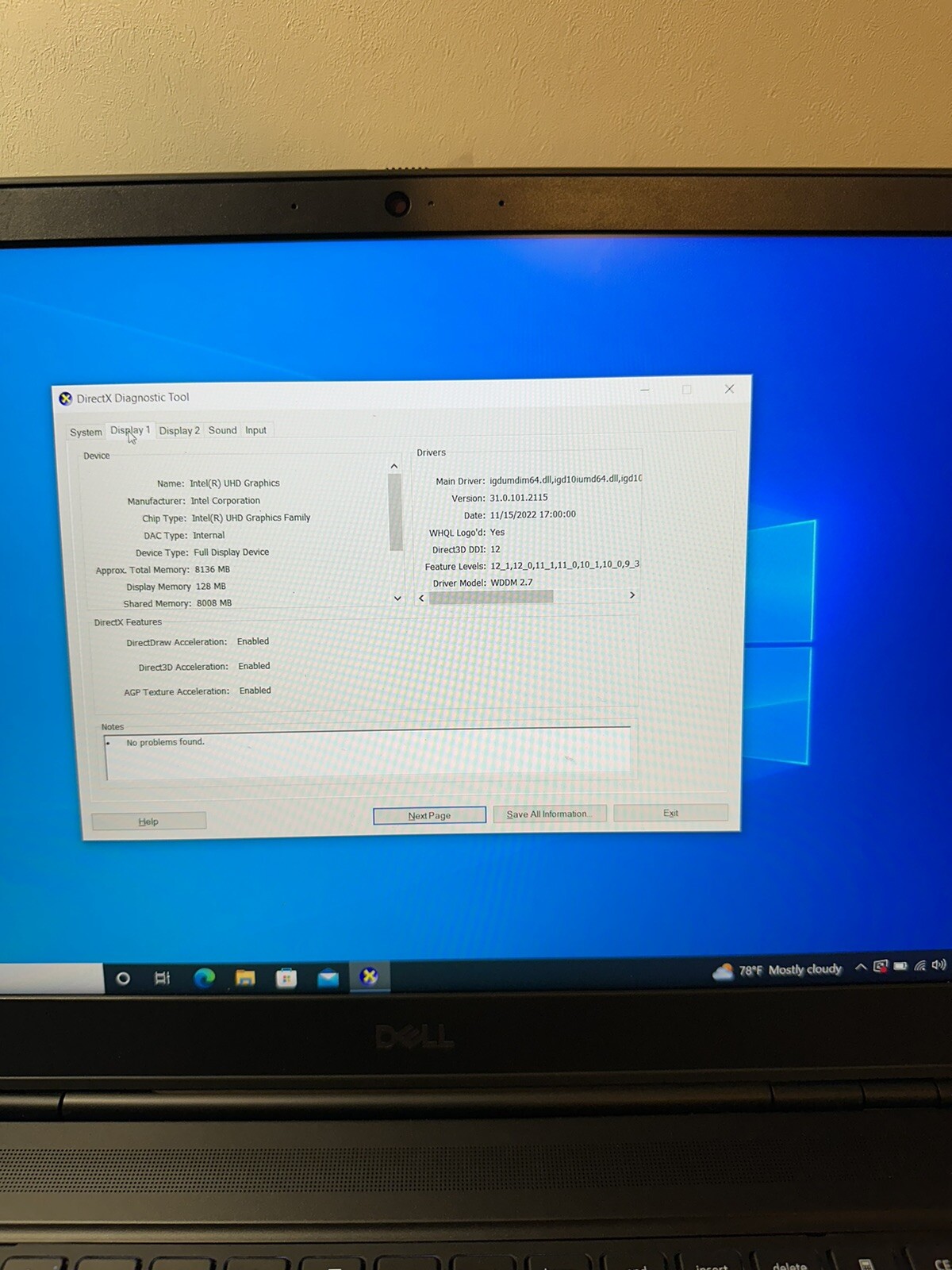Click the Direct3D DDI value '12'
The image size is (952, 1270).
pos(495,549)
